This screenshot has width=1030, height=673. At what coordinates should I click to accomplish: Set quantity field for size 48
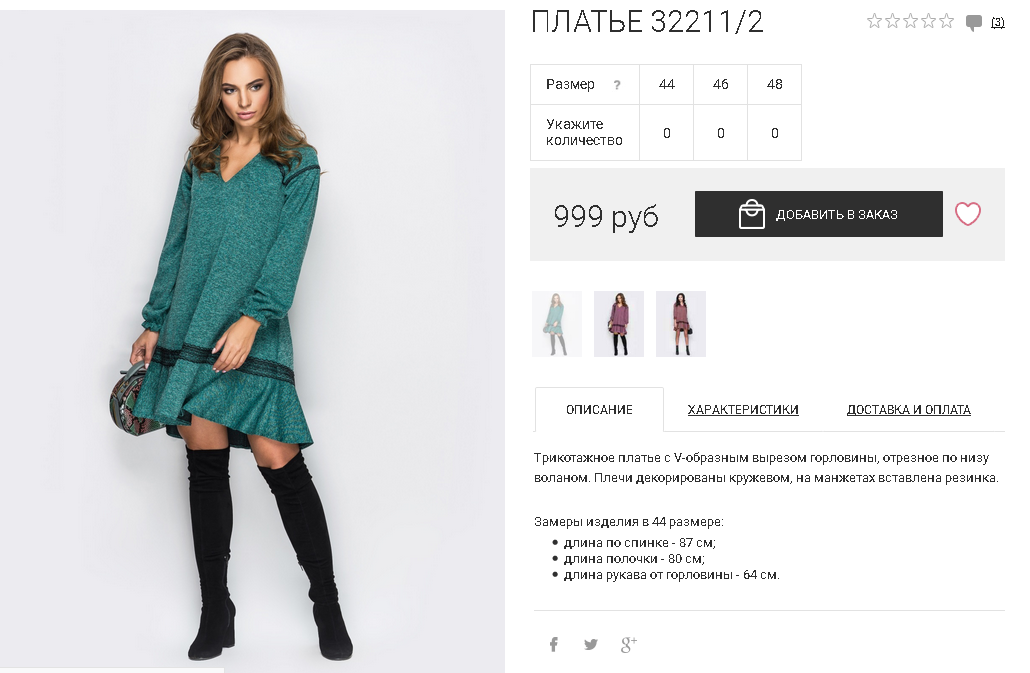point(774,133)
